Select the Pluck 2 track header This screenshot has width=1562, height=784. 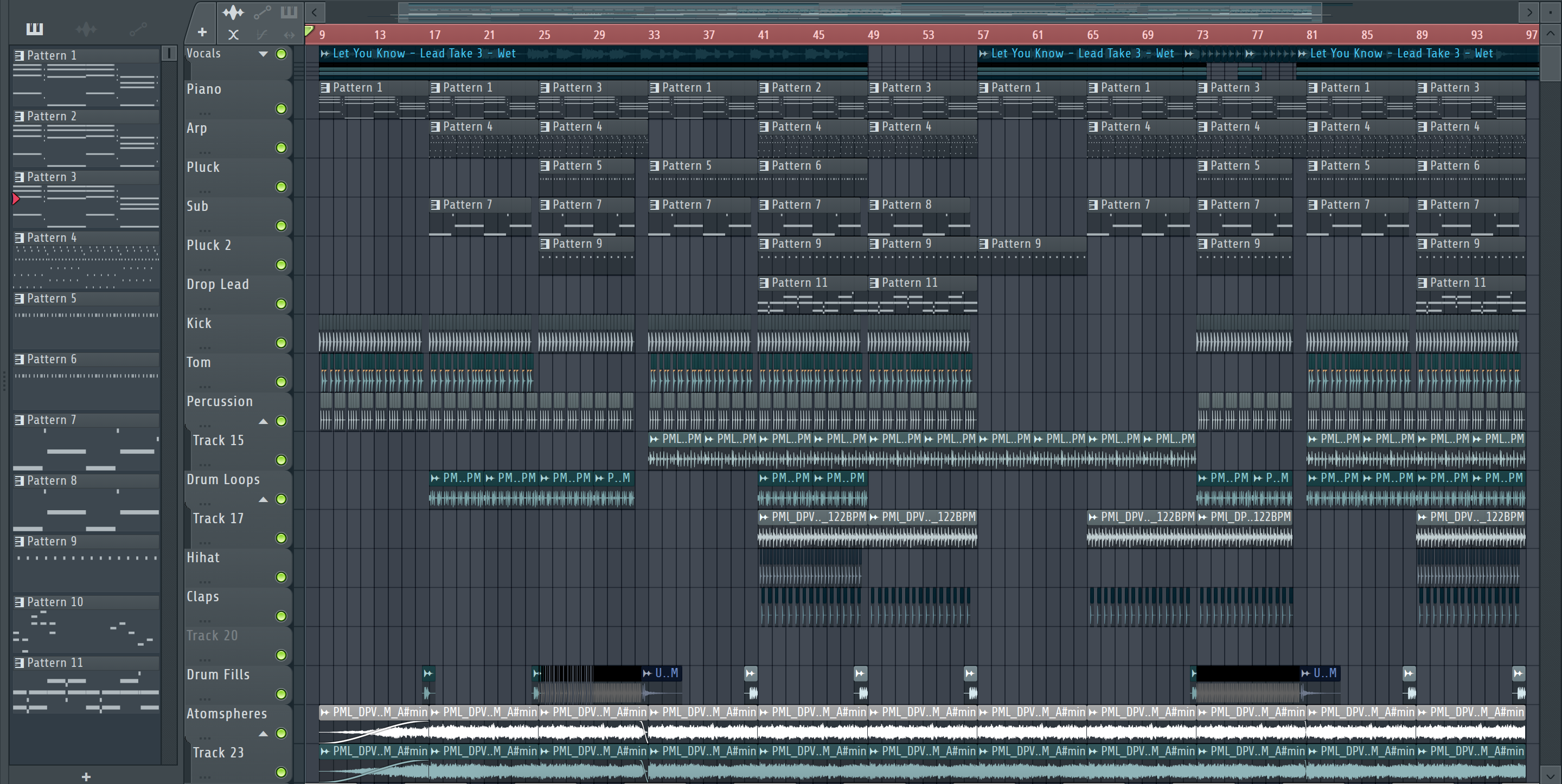[x=238, y=255]
